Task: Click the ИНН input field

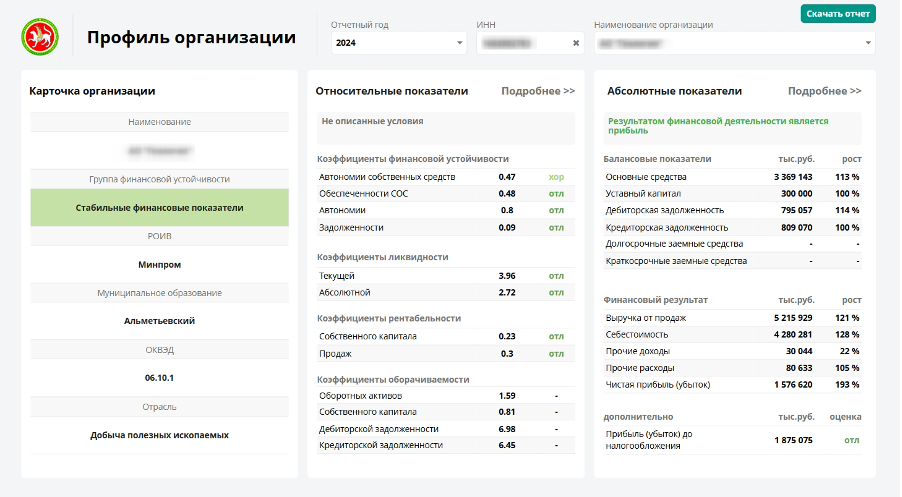Action: tap(530, 43)
